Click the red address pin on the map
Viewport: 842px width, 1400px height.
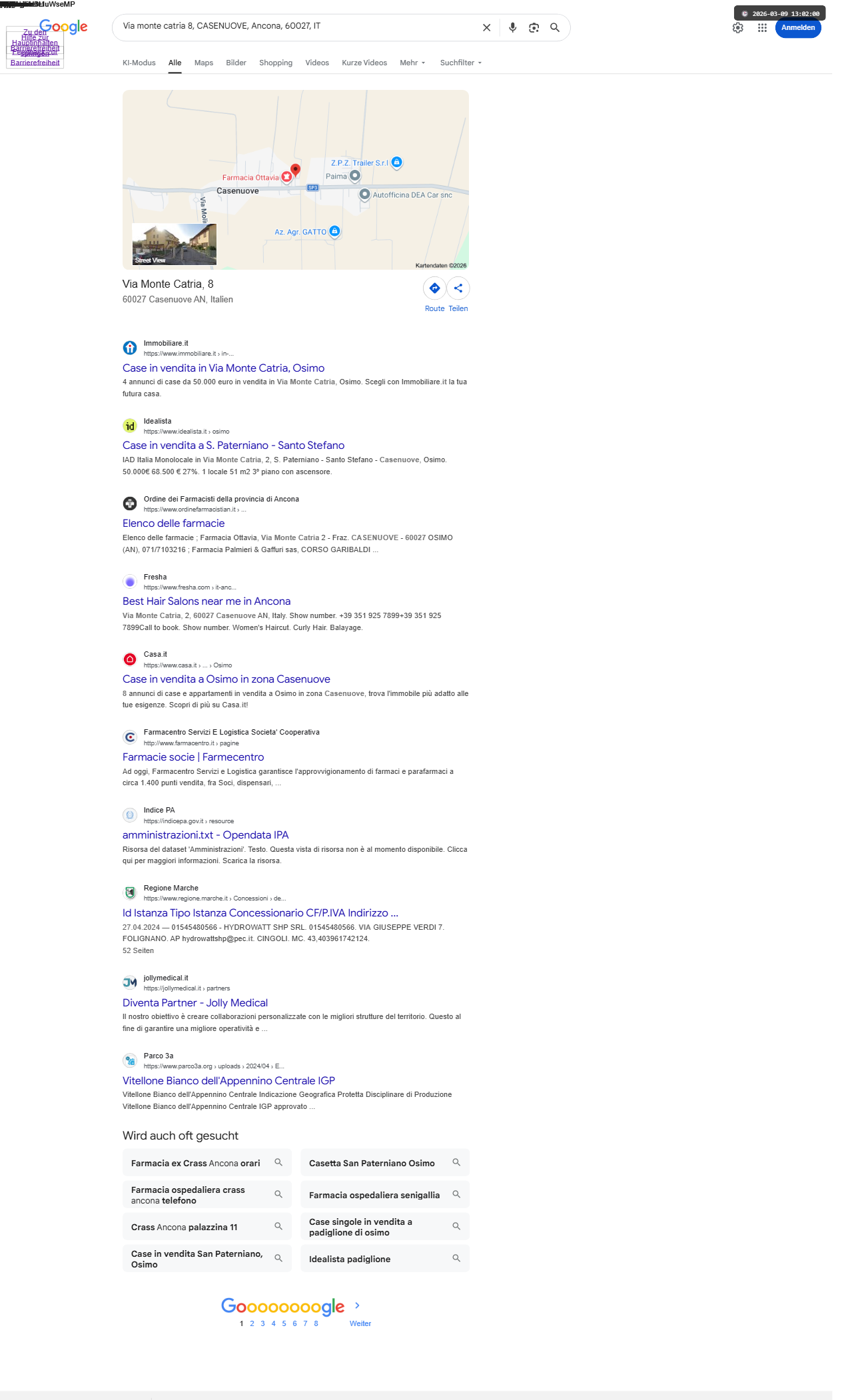(296, 171)
